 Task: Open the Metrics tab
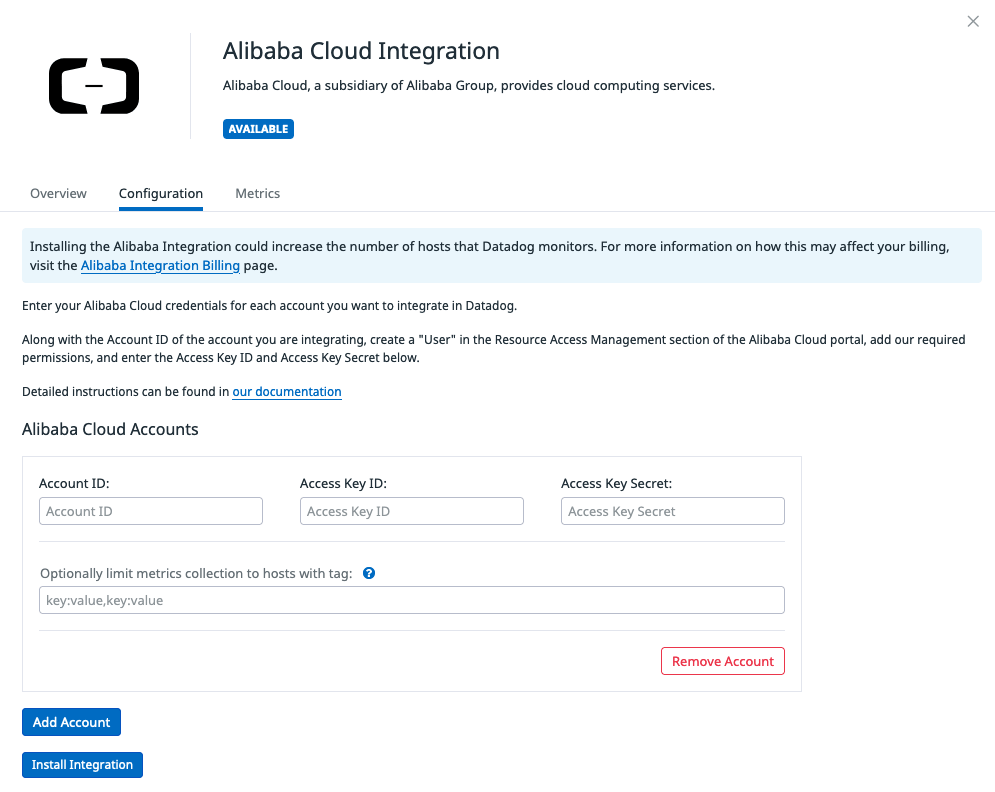point(257,193)
